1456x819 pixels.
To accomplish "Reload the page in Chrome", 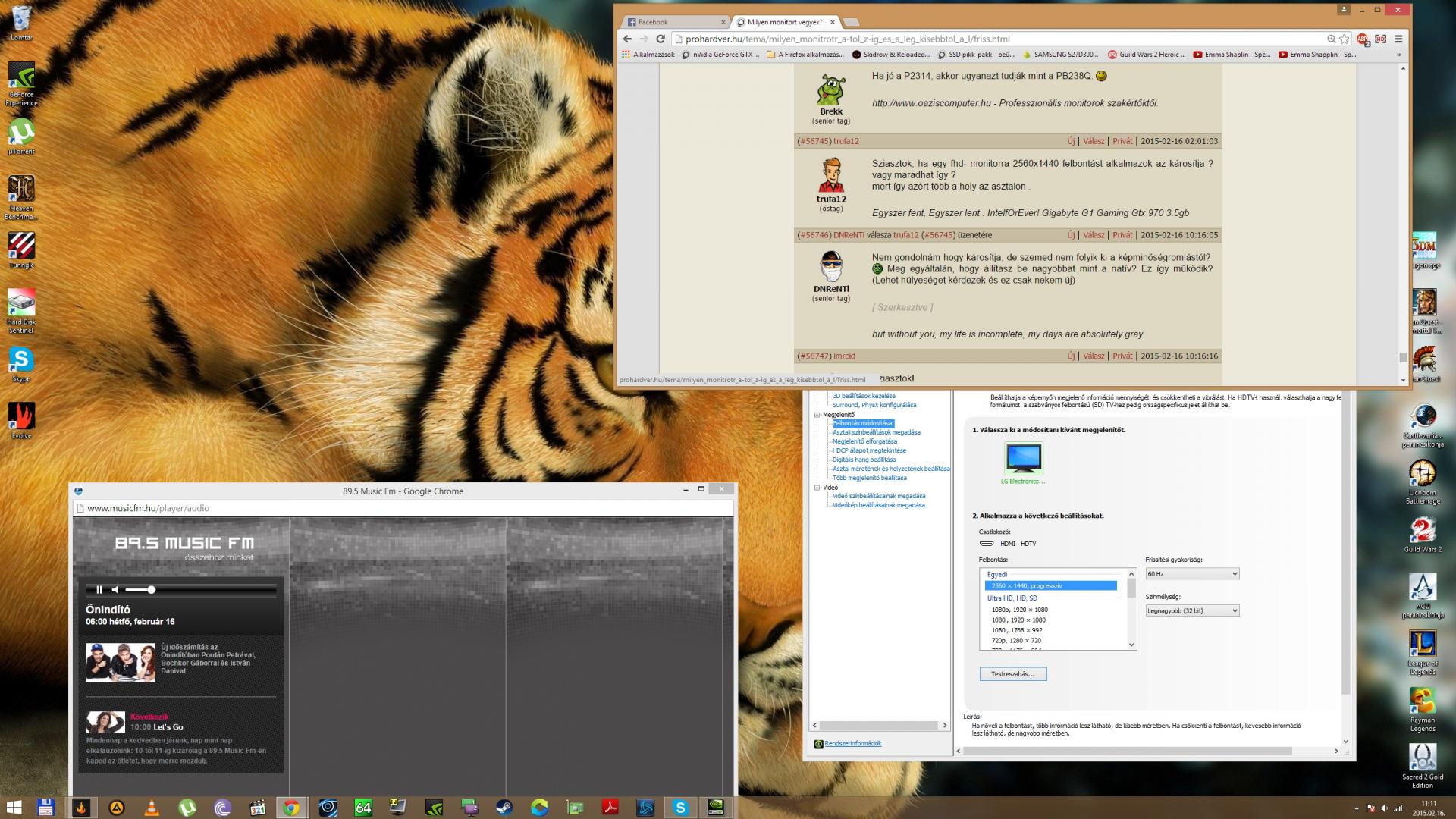I will click(660, 39).
